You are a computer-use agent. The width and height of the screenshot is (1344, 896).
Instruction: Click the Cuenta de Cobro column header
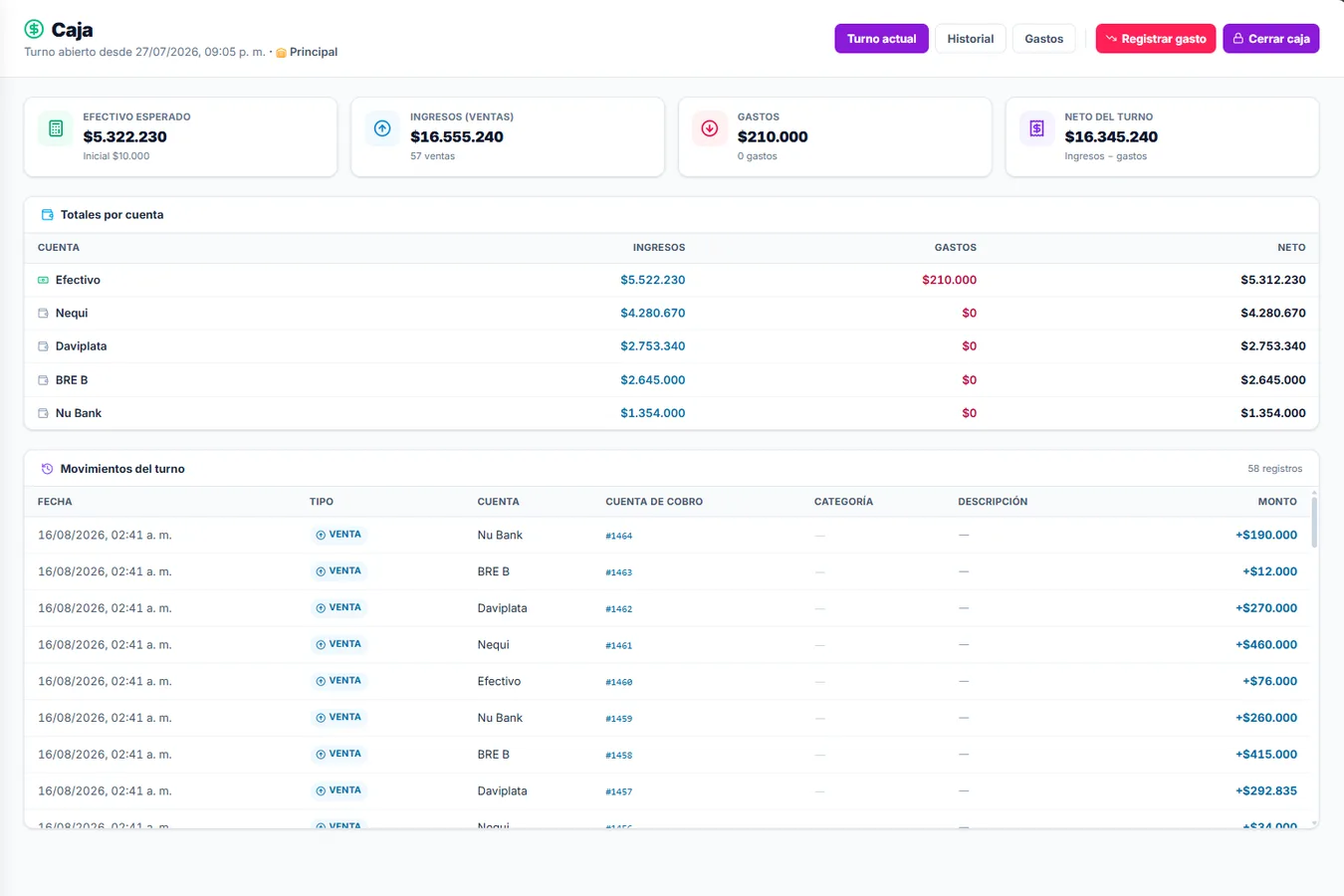654,502
